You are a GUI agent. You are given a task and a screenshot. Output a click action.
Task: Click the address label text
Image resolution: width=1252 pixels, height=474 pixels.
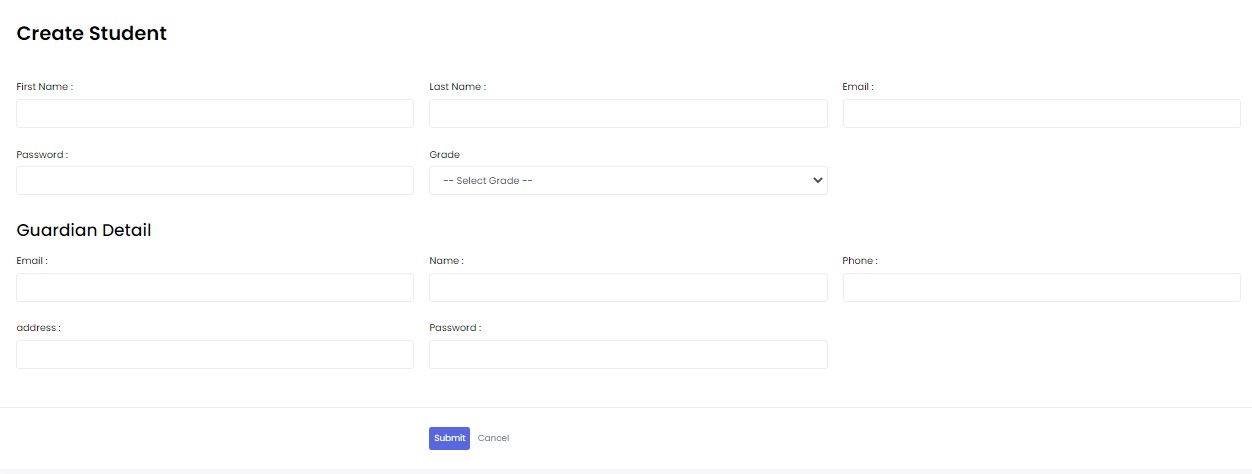(38, 328)
